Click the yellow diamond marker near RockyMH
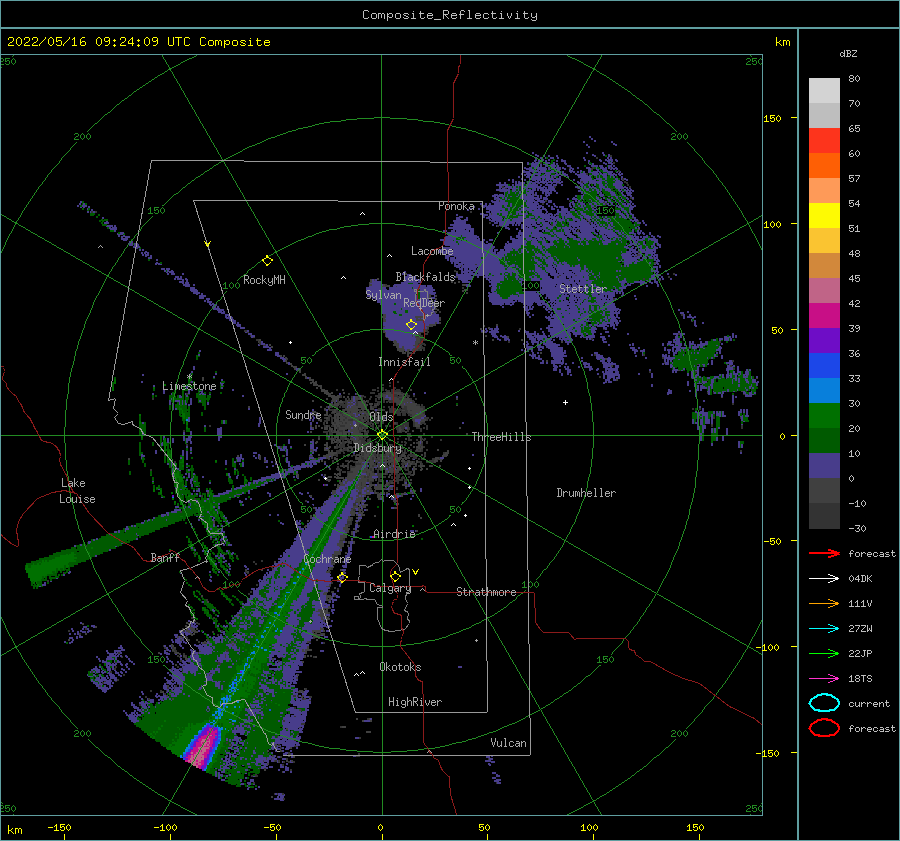 click(267, 261)
